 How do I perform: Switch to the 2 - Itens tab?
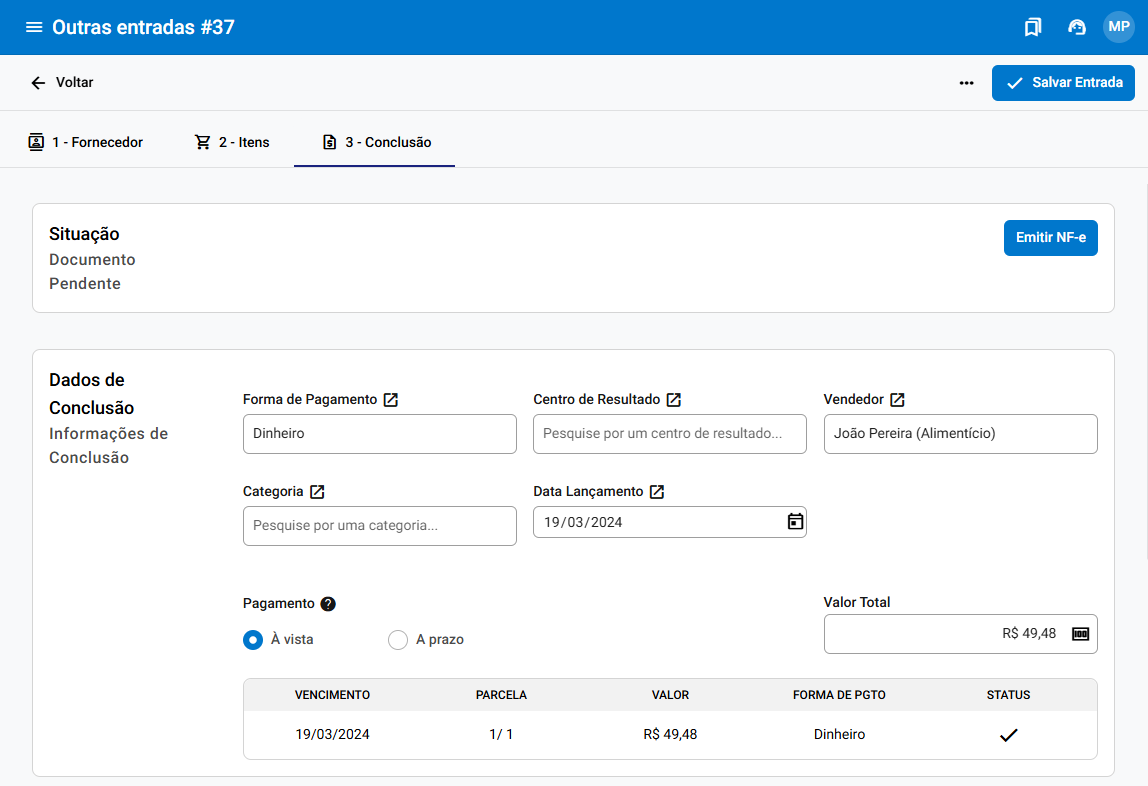pyautogui.click(x=232, y=142)
